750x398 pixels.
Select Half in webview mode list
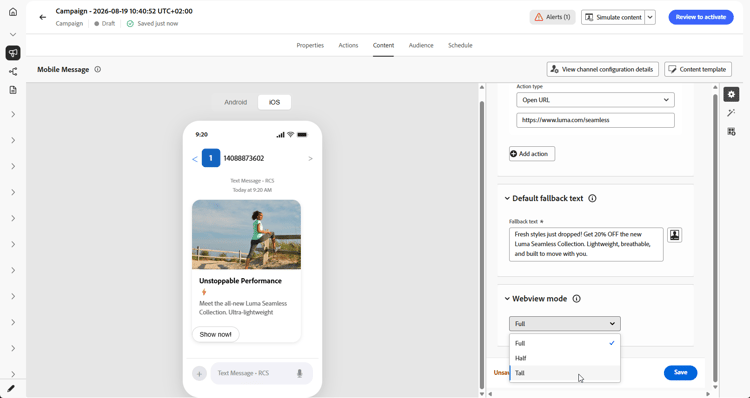(565, 358)
